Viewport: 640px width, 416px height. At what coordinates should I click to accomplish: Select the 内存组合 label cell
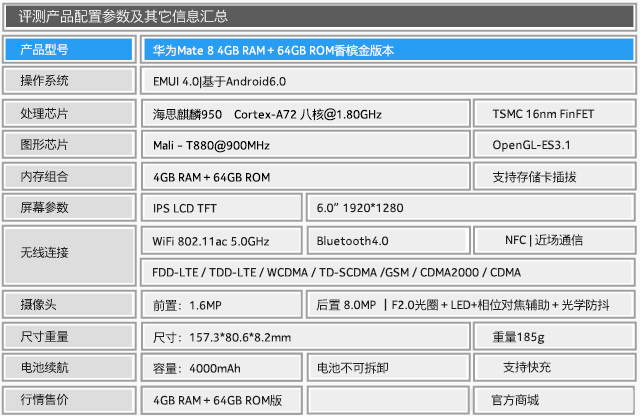click(x=69, y=176)
